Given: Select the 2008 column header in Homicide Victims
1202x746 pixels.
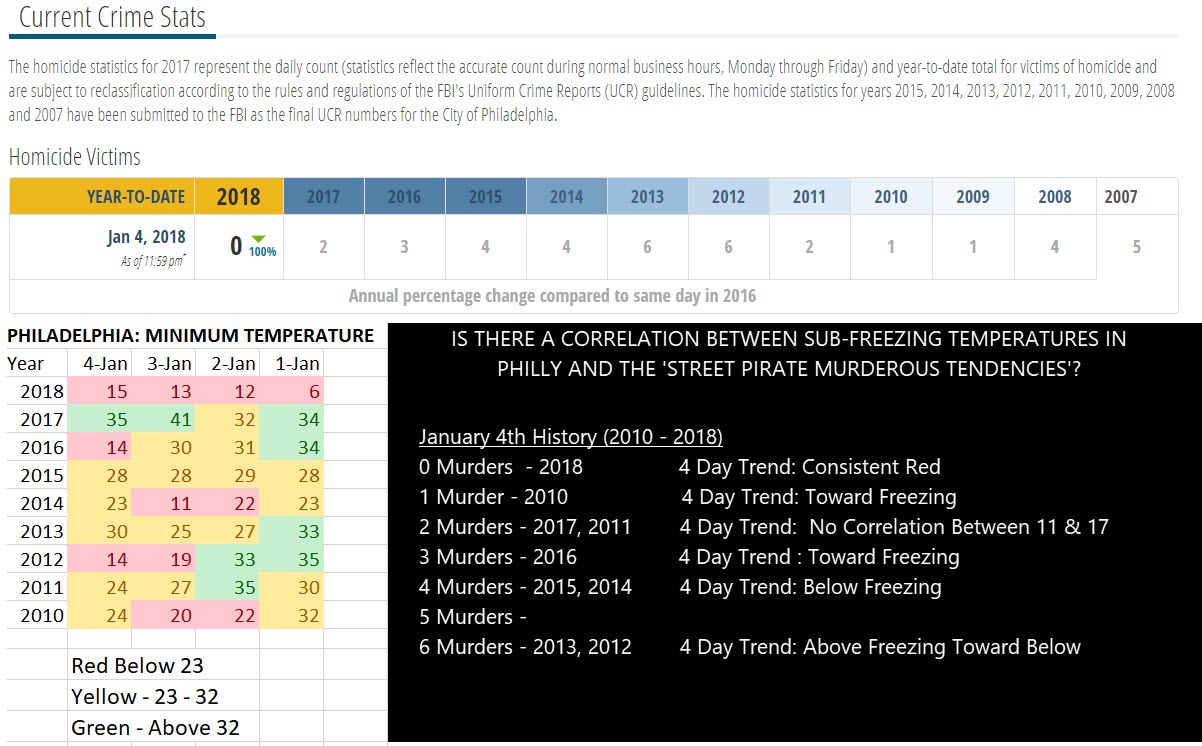Looking at the screenshot, I should click(x=1055, y=196).
